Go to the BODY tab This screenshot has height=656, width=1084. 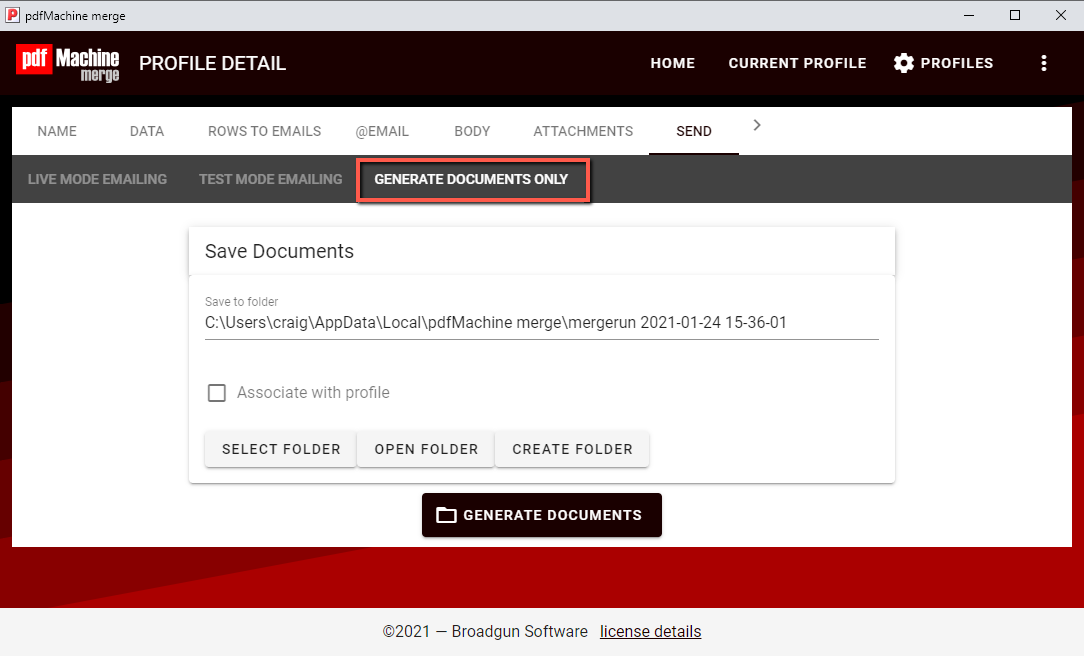tap(472, 131)
